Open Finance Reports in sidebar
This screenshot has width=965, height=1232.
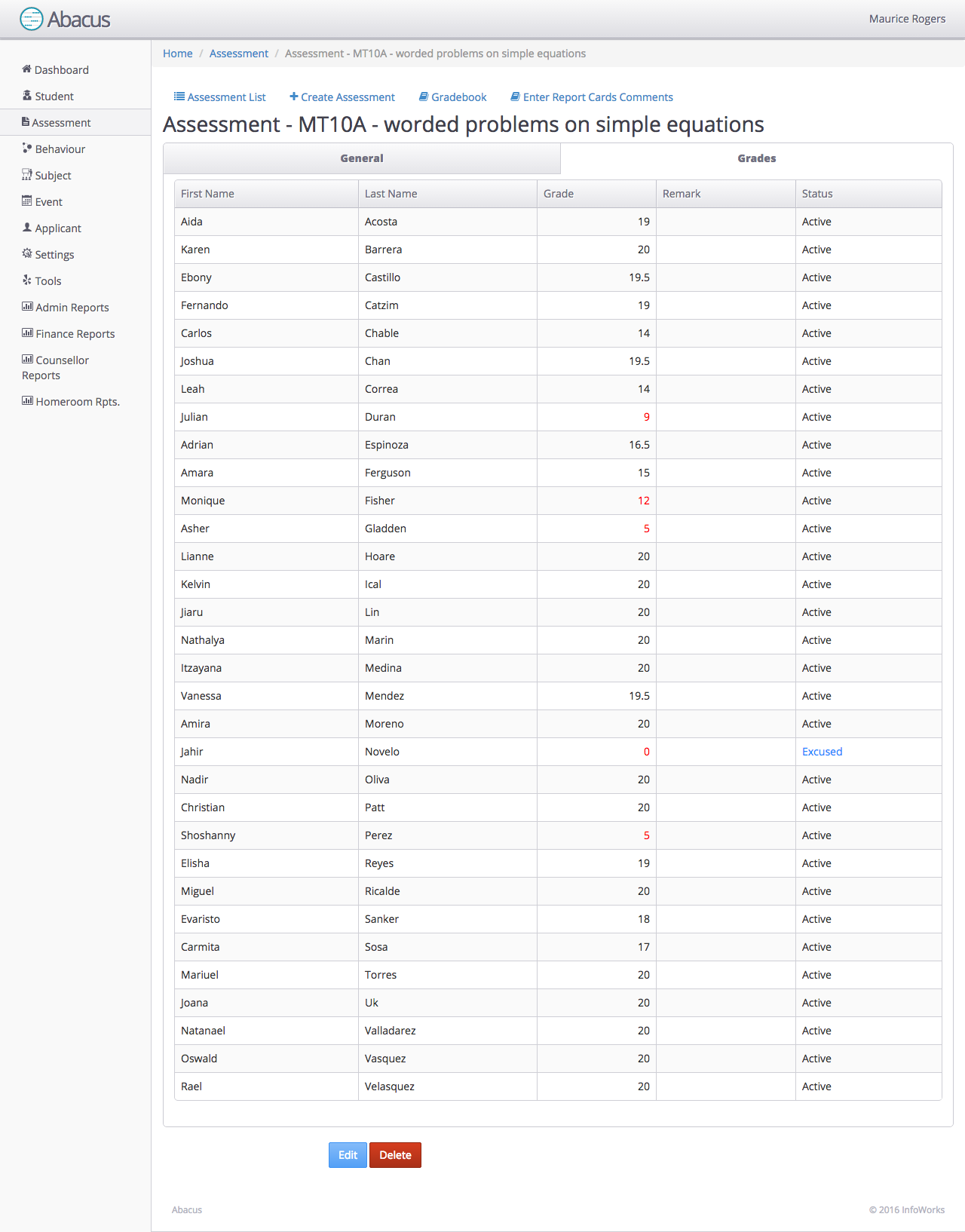(75, 334)
